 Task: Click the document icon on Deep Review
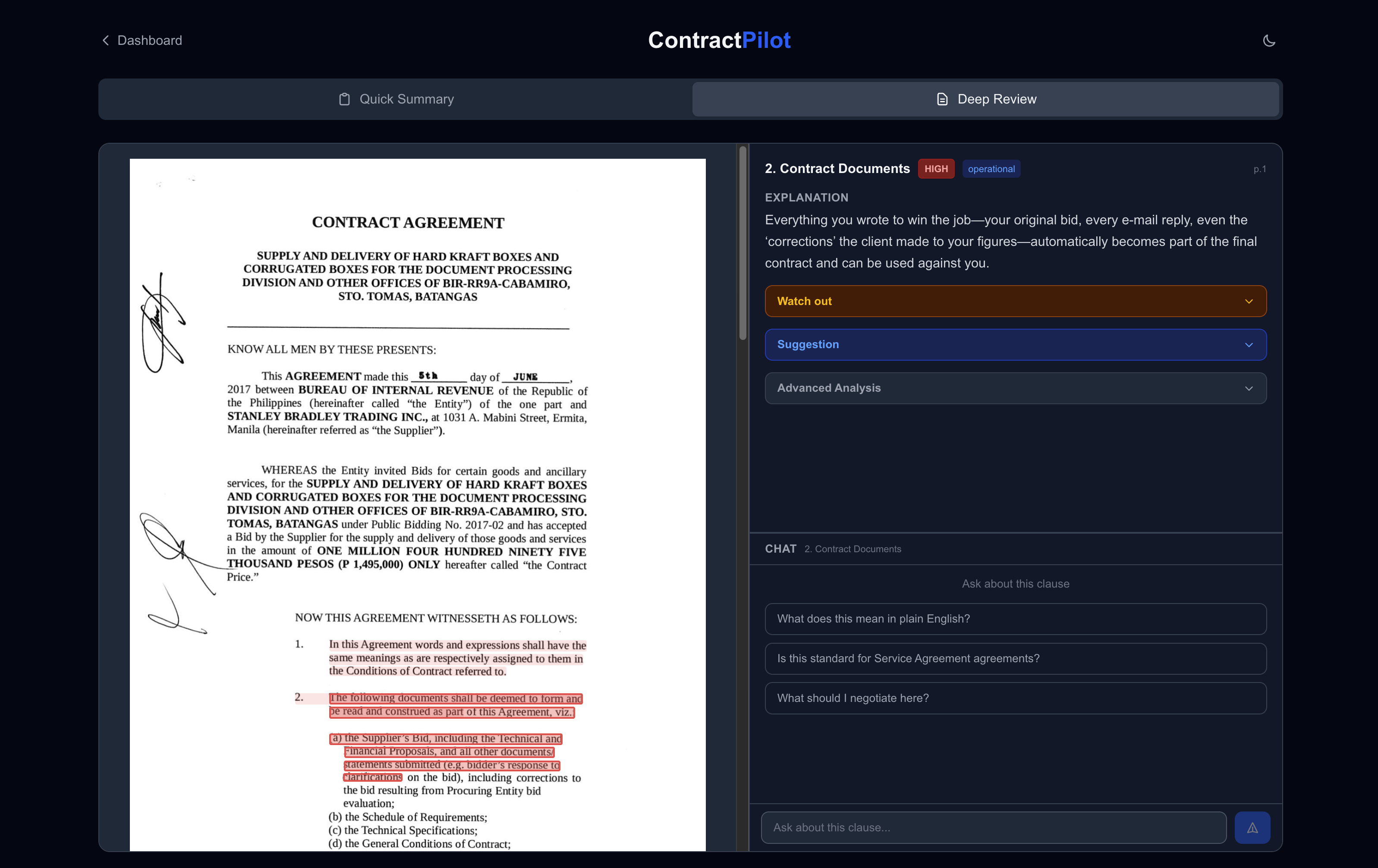click(942, 100)
